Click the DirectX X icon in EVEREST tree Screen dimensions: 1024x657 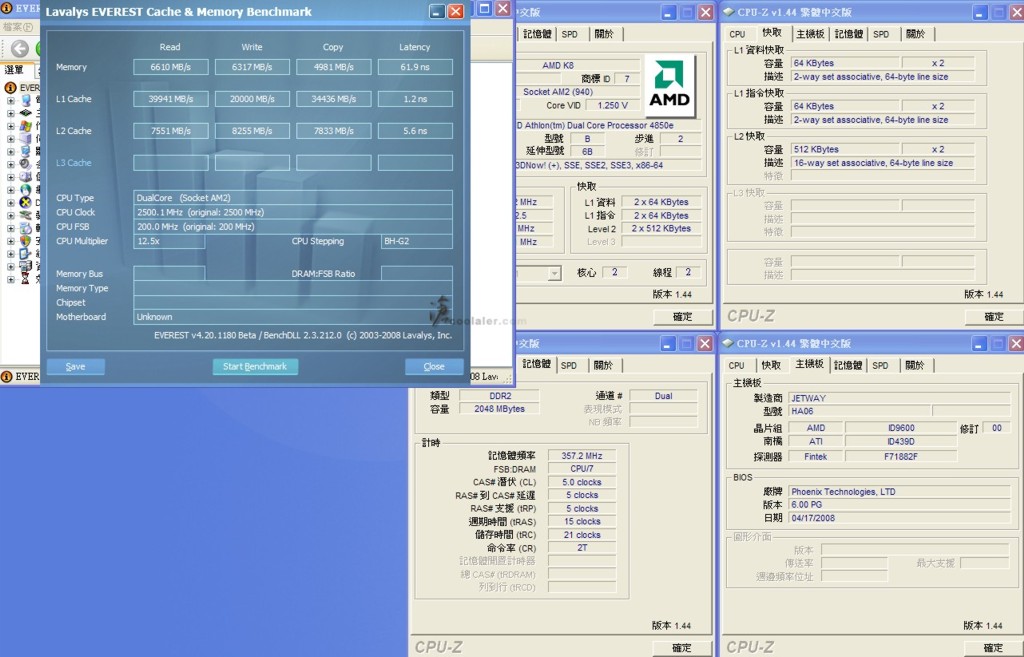(x=26, y=202)
